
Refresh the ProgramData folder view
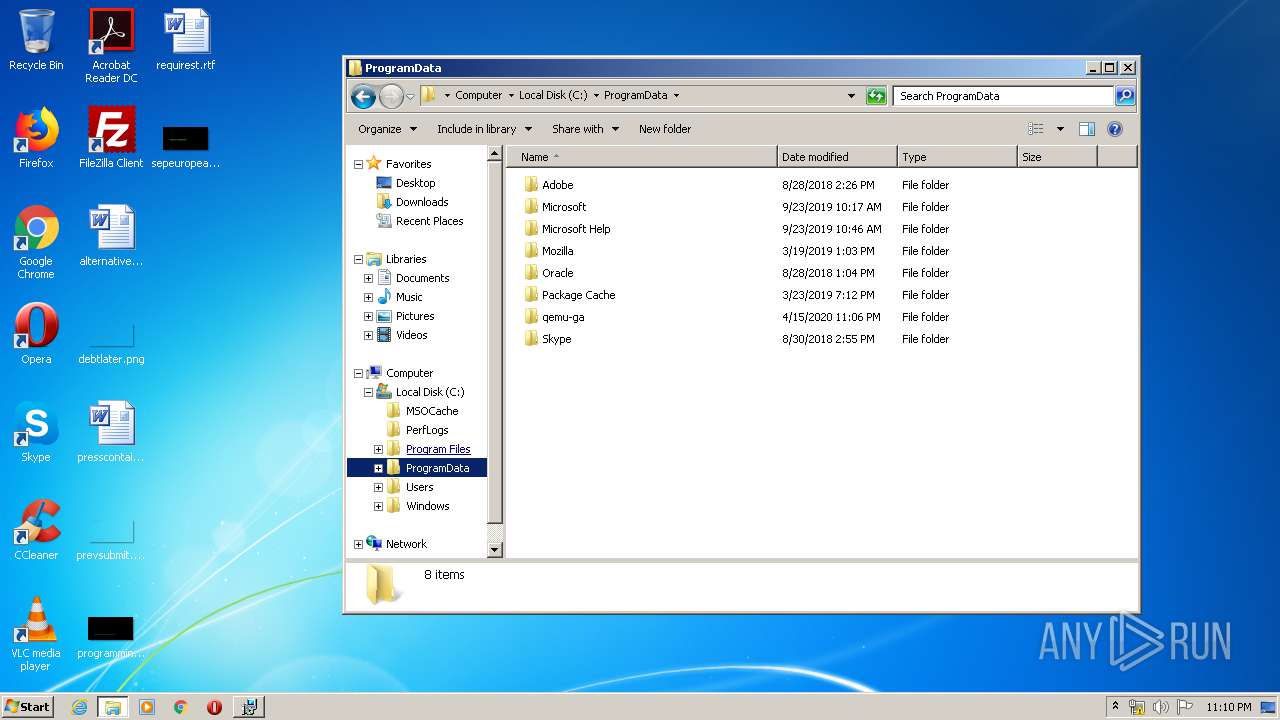pos(876,96)
